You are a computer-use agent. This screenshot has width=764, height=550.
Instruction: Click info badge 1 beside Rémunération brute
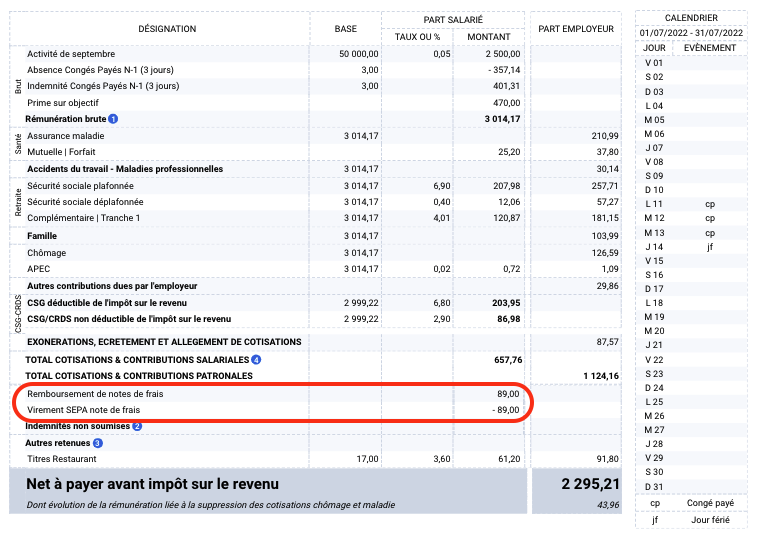click(113, 119)
